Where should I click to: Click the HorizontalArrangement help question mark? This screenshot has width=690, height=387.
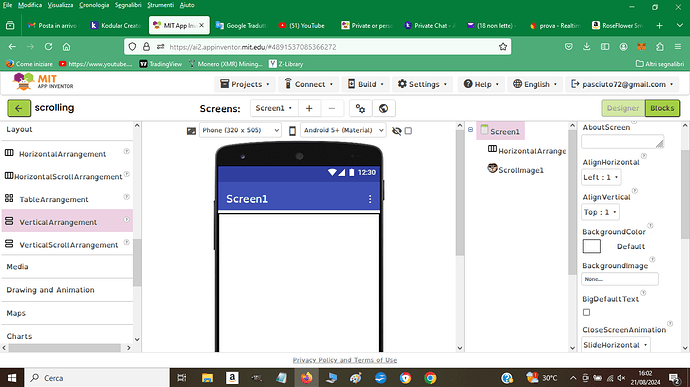pos(126,151)
